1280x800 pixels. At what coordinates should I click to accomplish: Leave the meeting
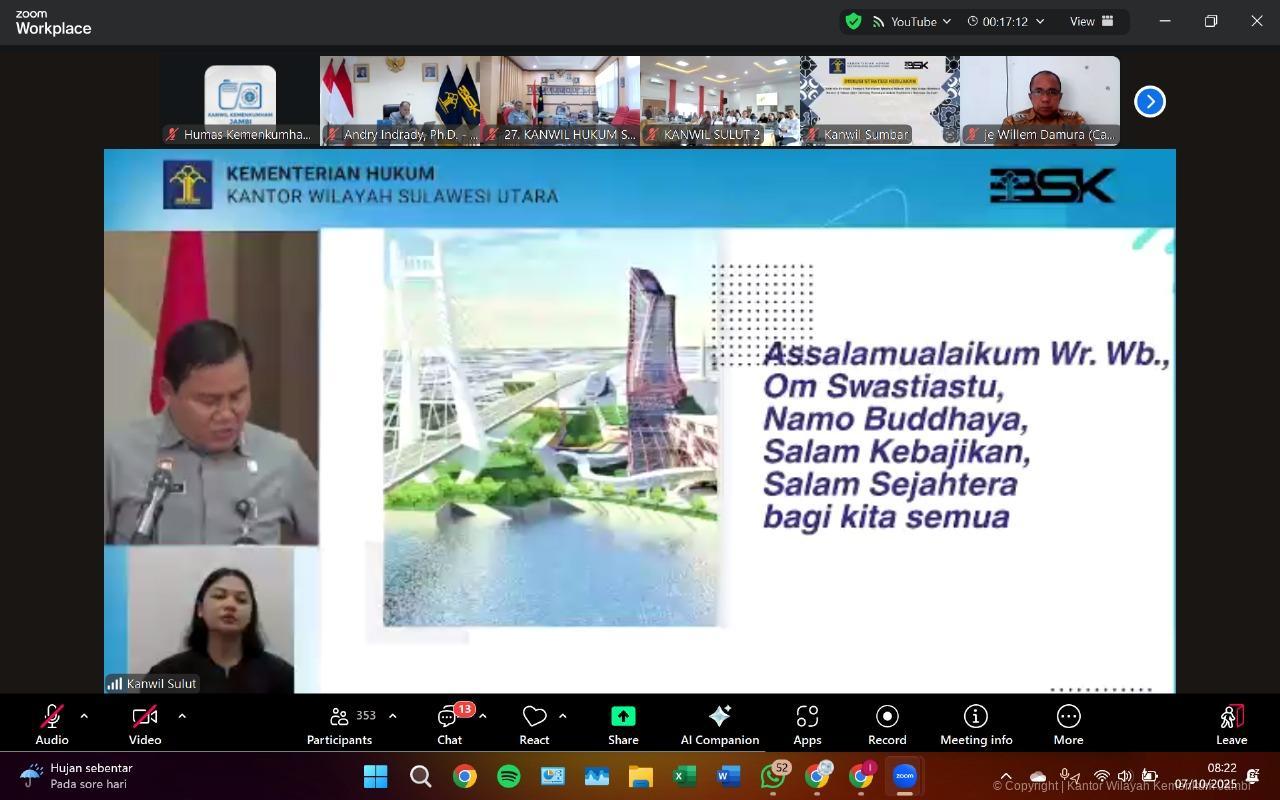1231,724
